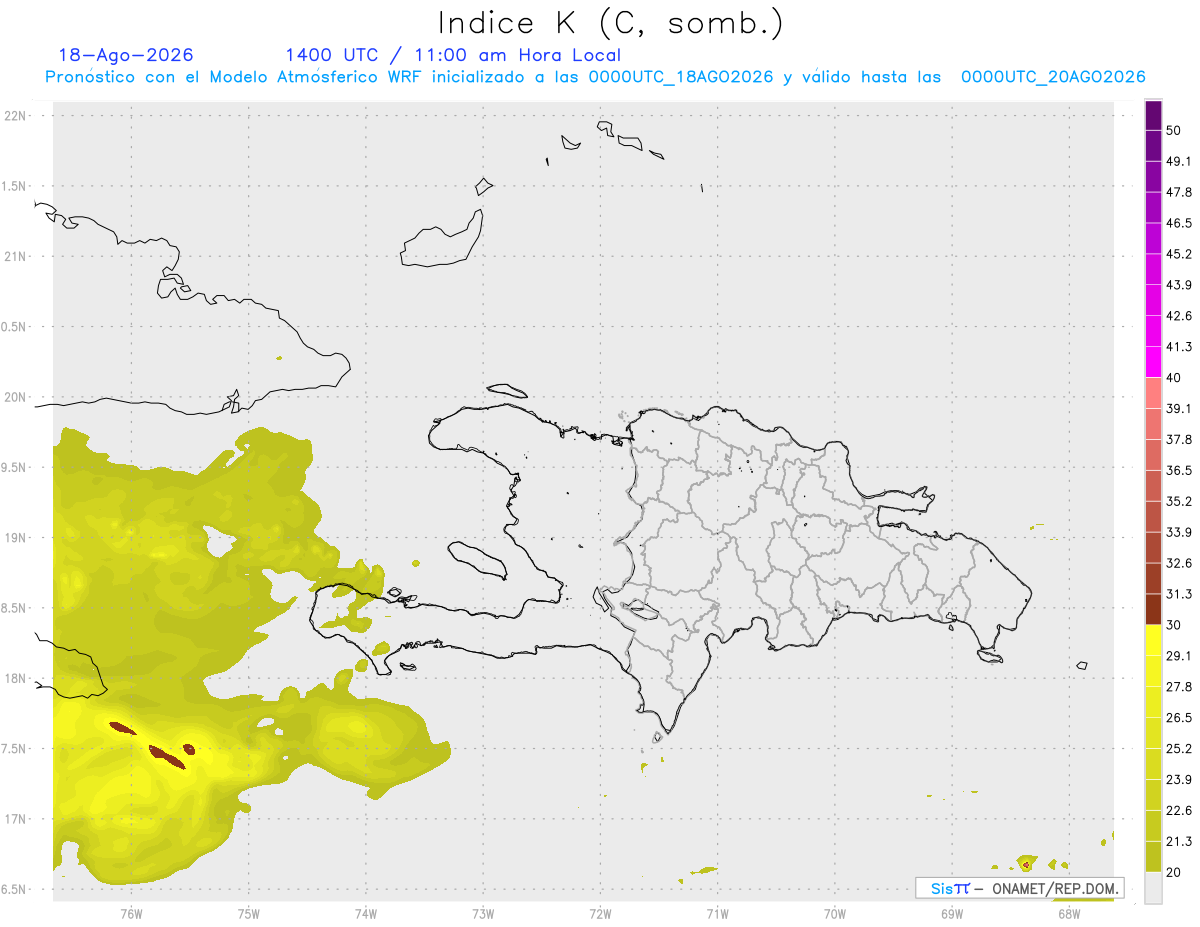Viewport: 1200px width, 927px height.
Task: Click the colorbar value '23.9'
Action: (1179, 780)
